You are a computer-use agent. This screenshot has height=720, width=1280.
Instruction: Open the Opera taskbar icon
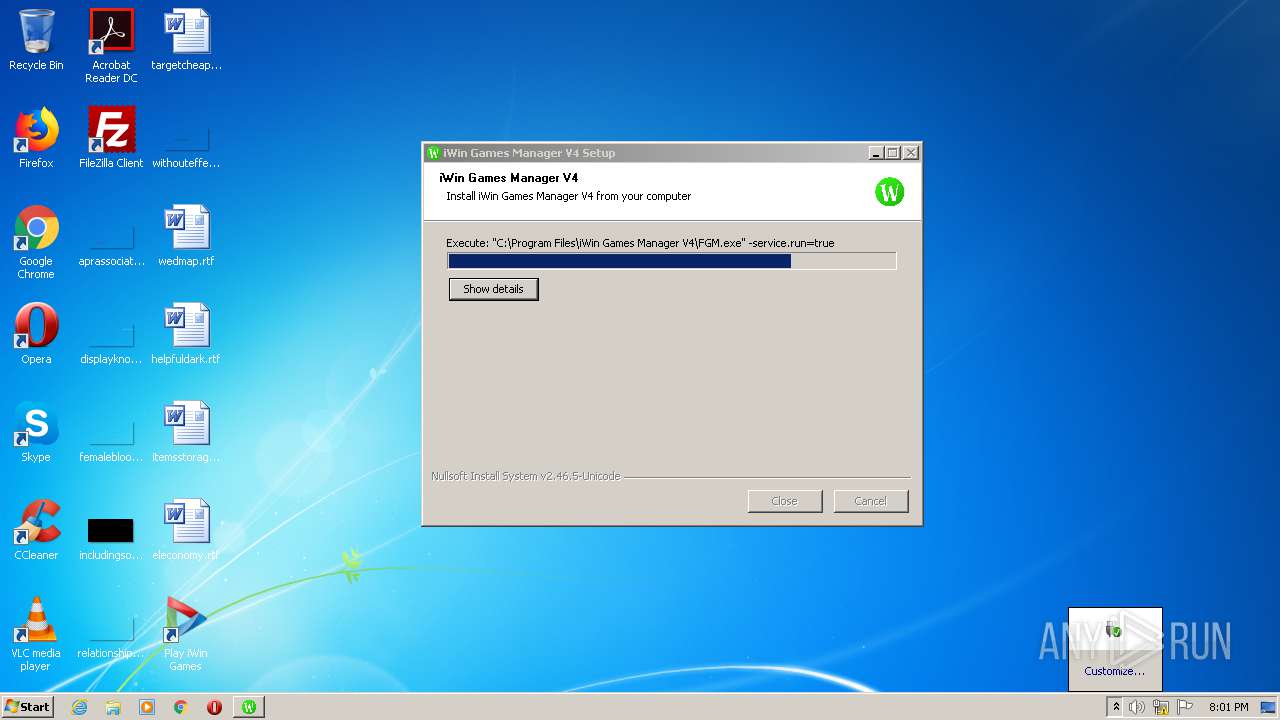point(214,707)
